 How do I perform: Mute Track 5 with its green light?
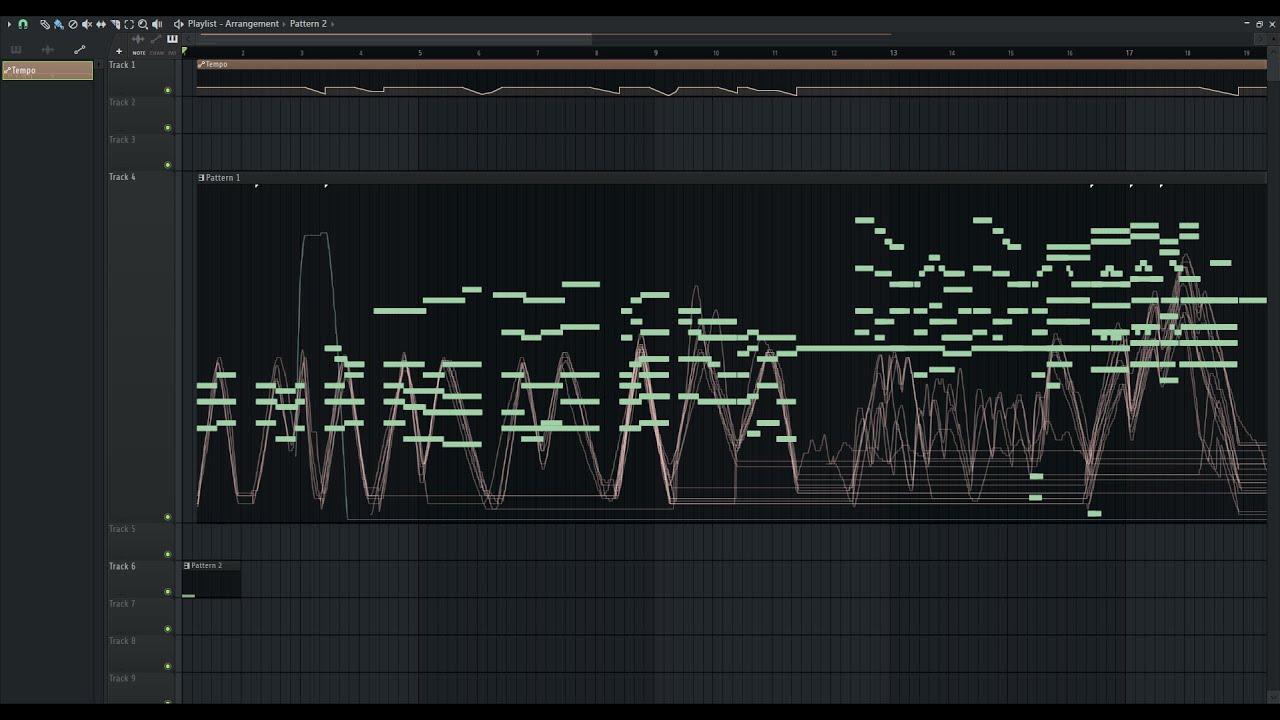coord(167,554)
